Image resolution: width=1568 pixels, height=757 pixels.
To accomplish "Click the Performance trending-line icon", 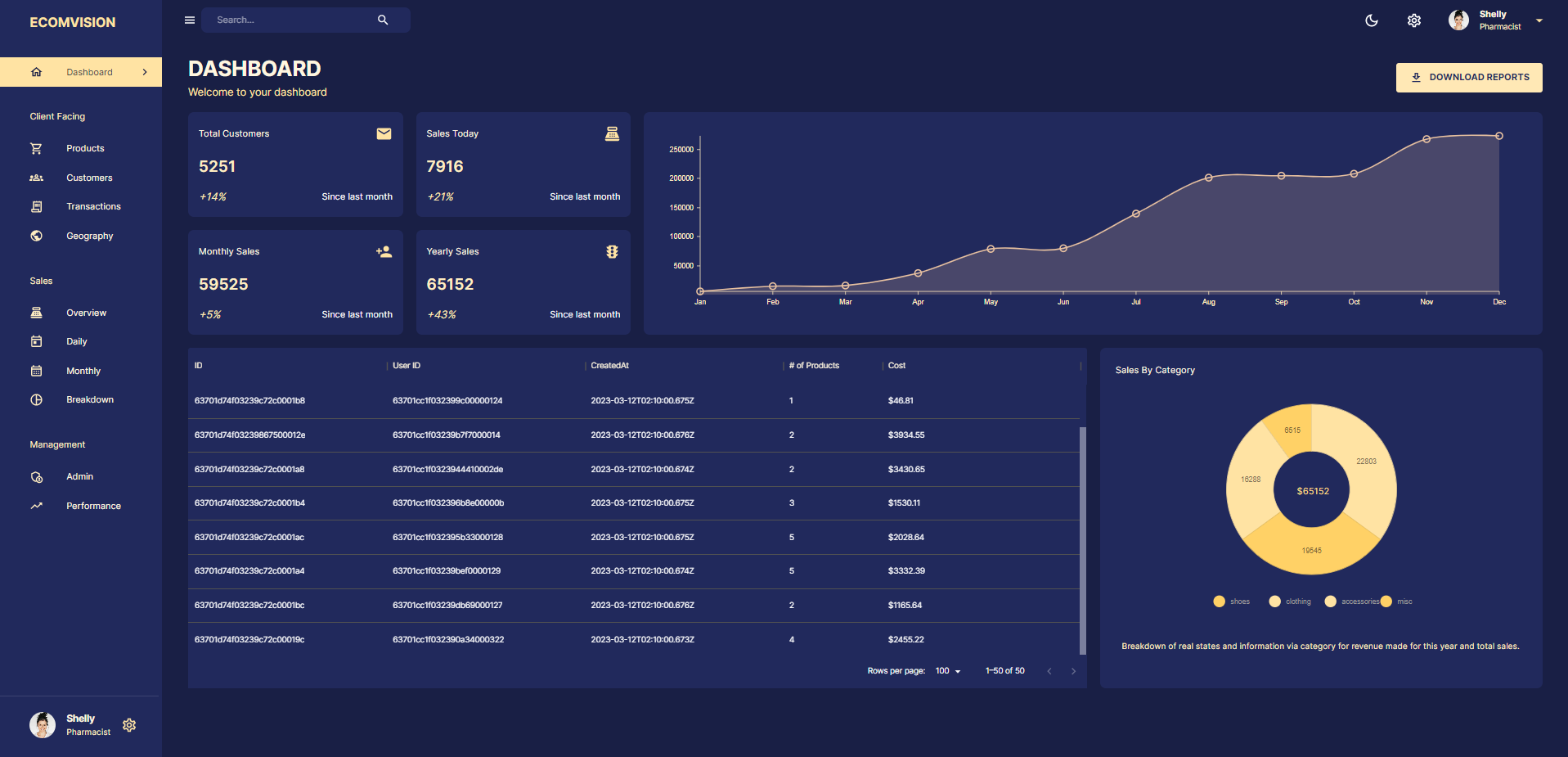I will (36, 505).
